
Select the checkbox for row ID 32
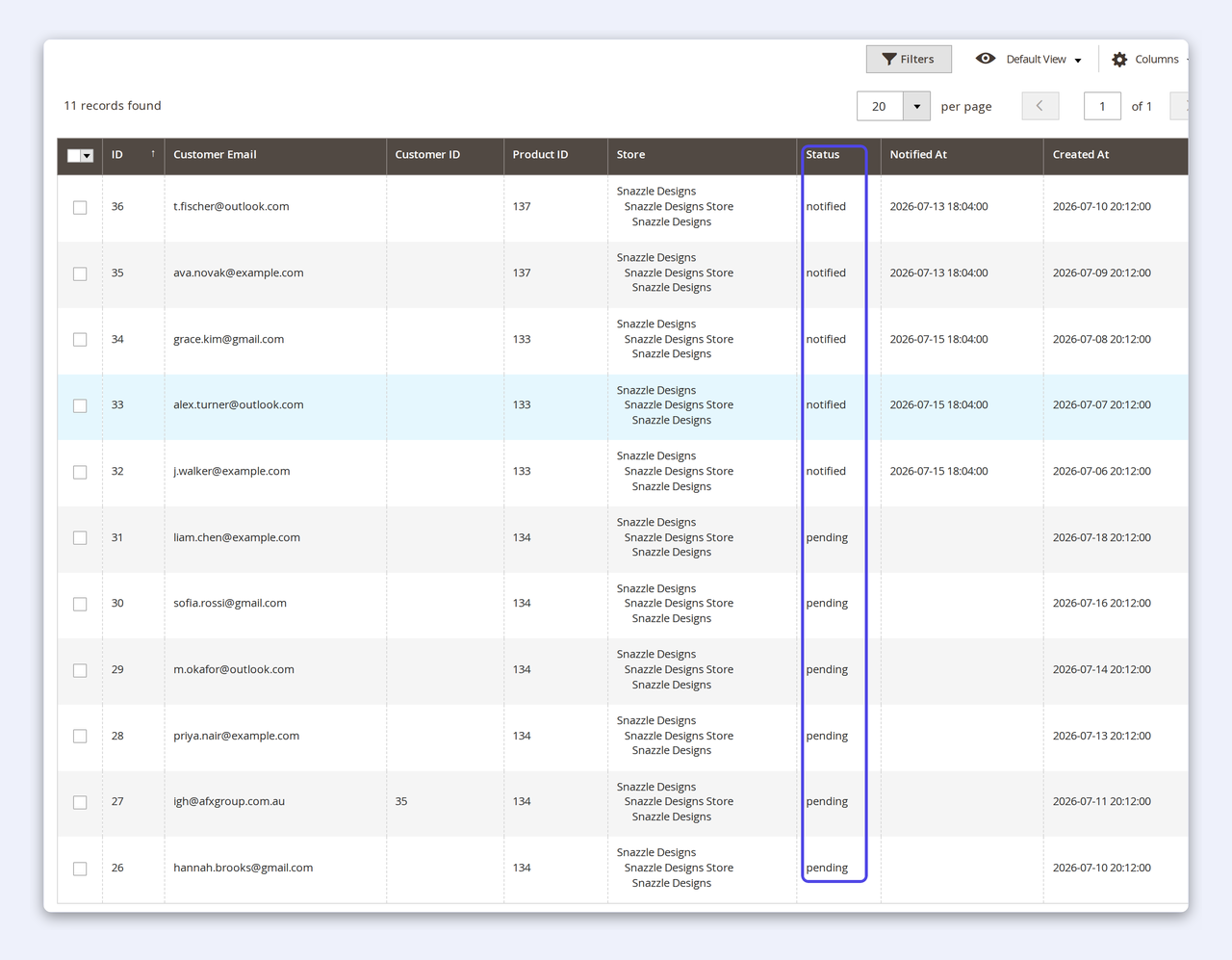point(80,472)
